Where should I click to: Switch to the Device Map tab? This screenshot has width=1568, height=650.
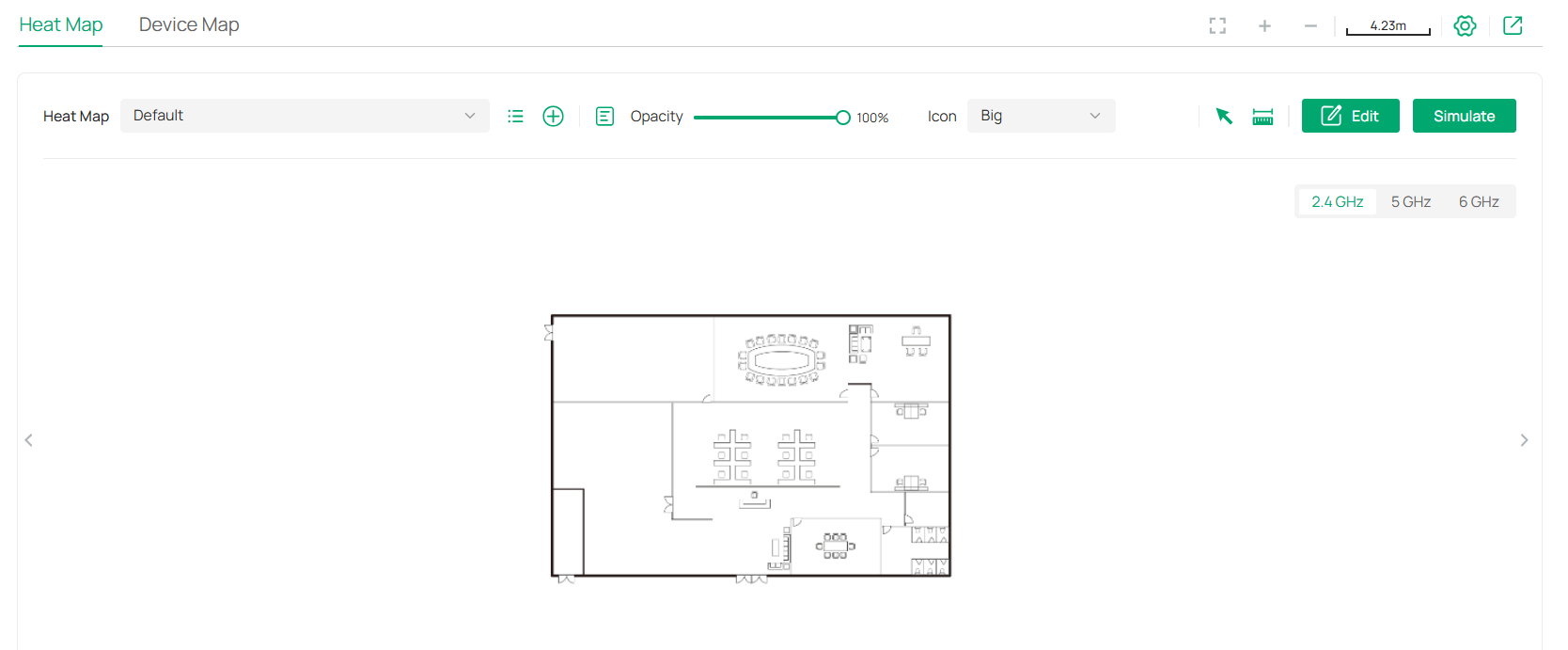[x=189, y=25]
